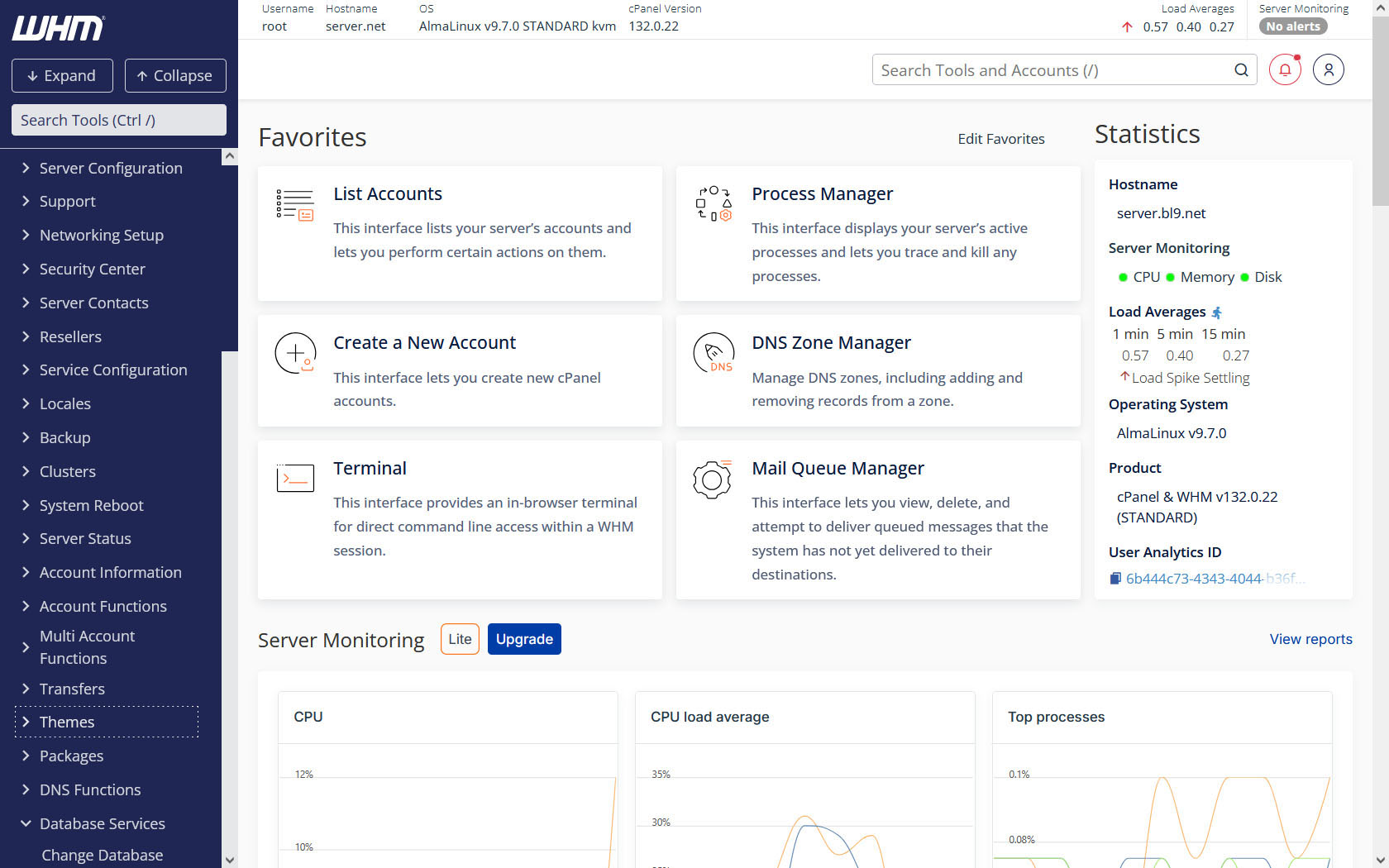1389x868 pixels.
Task: Collapse the Database Services section
Action: pos(102,823)
